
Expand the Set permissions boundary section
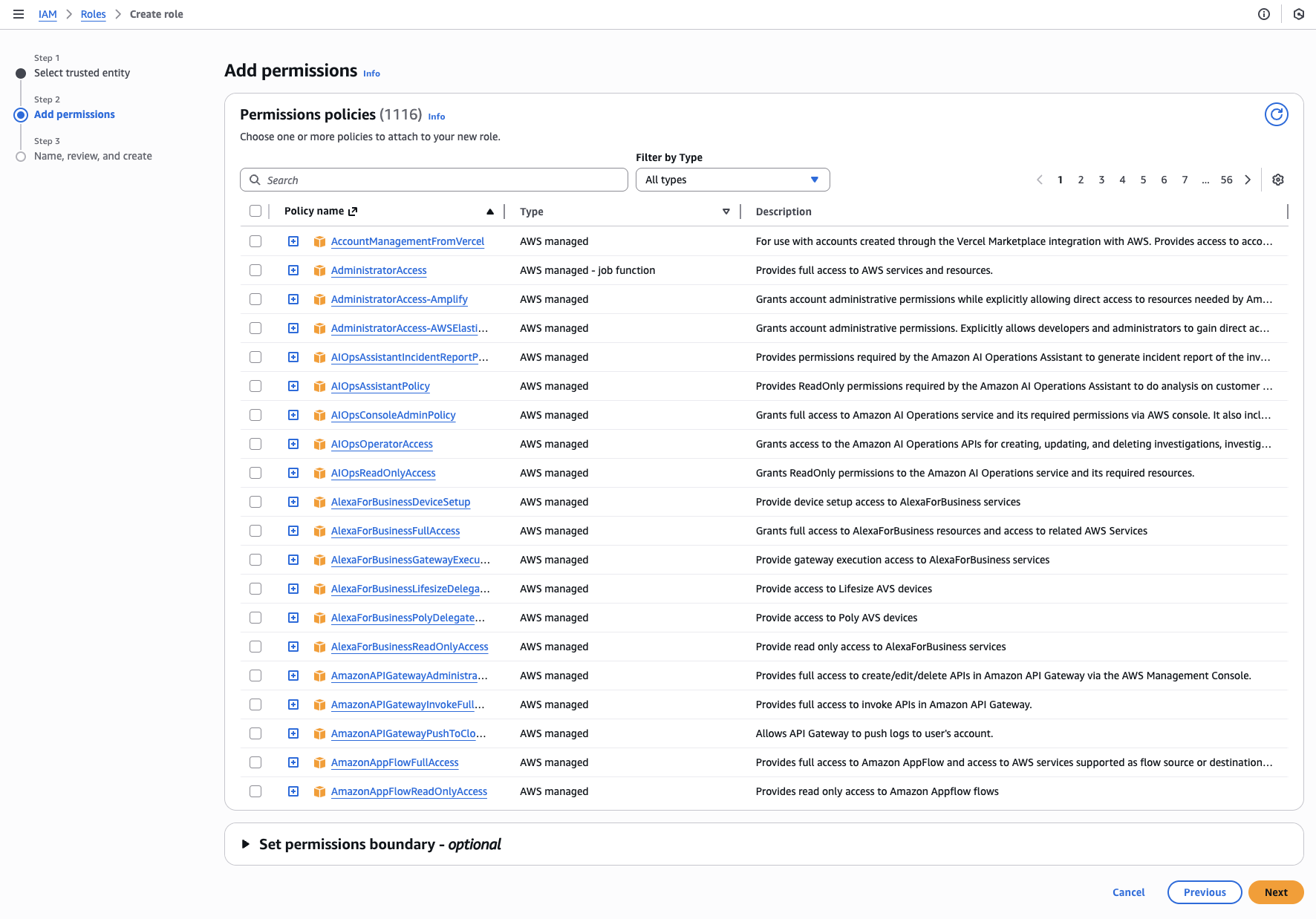245,844
